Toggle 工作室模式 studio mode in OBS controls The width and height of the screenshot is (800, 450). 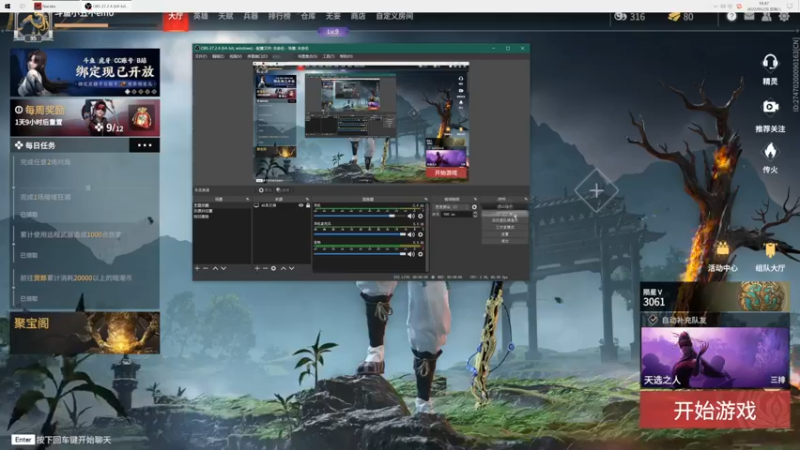point(505,227)
